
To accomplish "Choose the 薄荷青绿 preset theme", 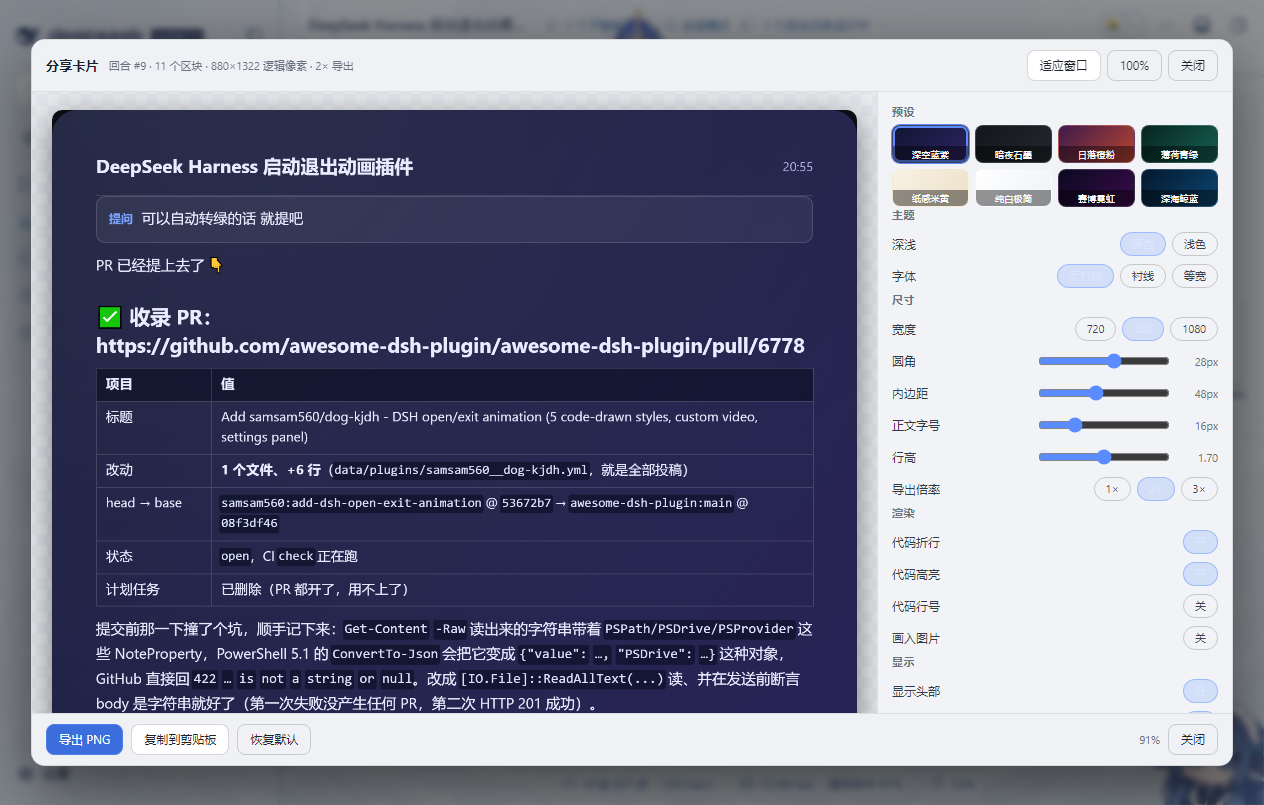I will tap(1179, 144).
